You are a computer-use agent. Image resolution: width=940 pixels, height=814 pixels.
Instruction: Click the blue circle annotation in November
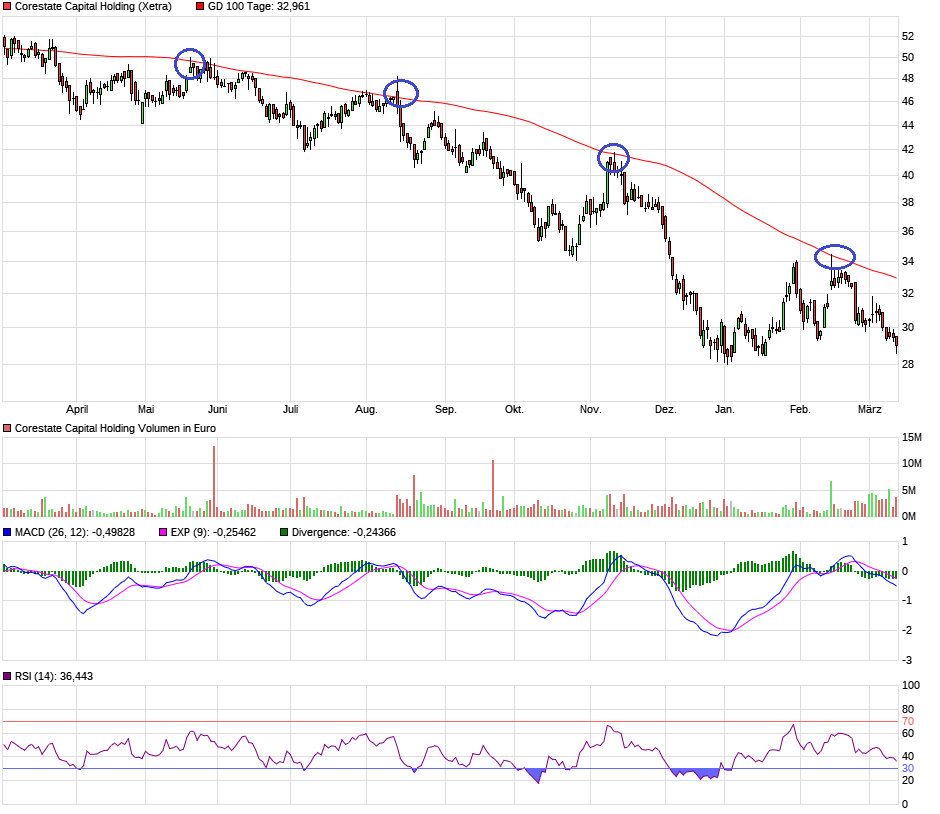point(613,157)
